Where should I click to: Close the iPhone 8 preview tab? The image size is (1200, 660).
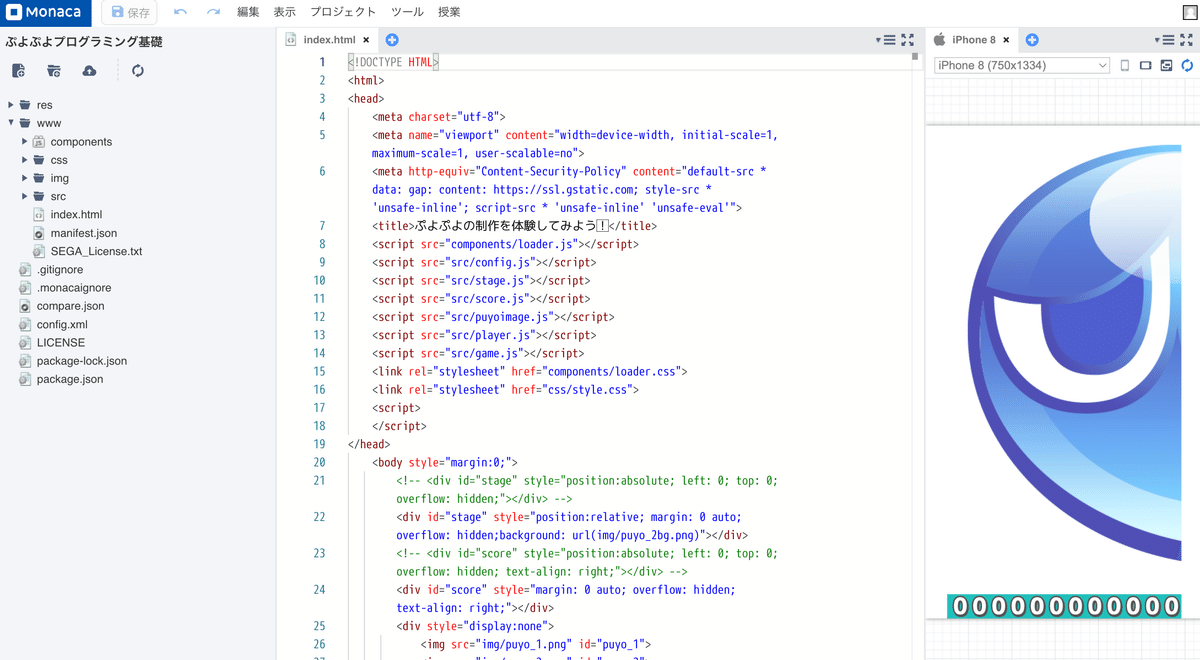[x=1006, y=40]
